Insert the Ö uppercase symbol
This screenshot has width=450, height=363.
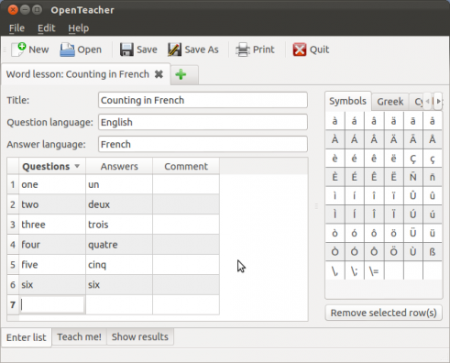393,252
